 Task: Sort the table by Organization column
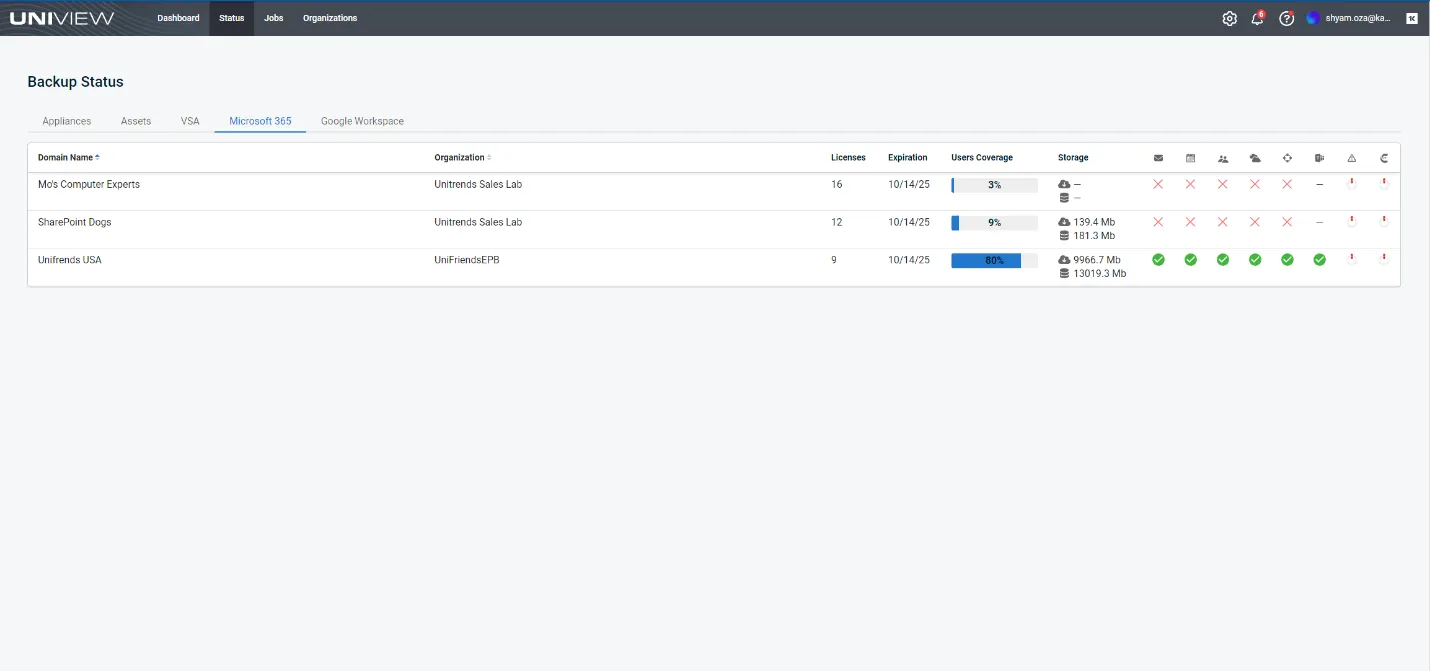[460, 158]
